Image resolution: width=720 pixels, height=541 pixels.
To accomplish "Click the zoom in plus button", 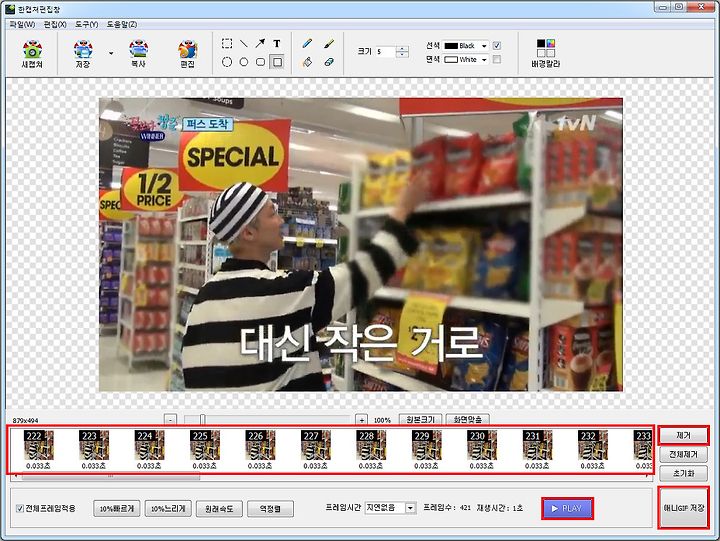I will [361, 420].
